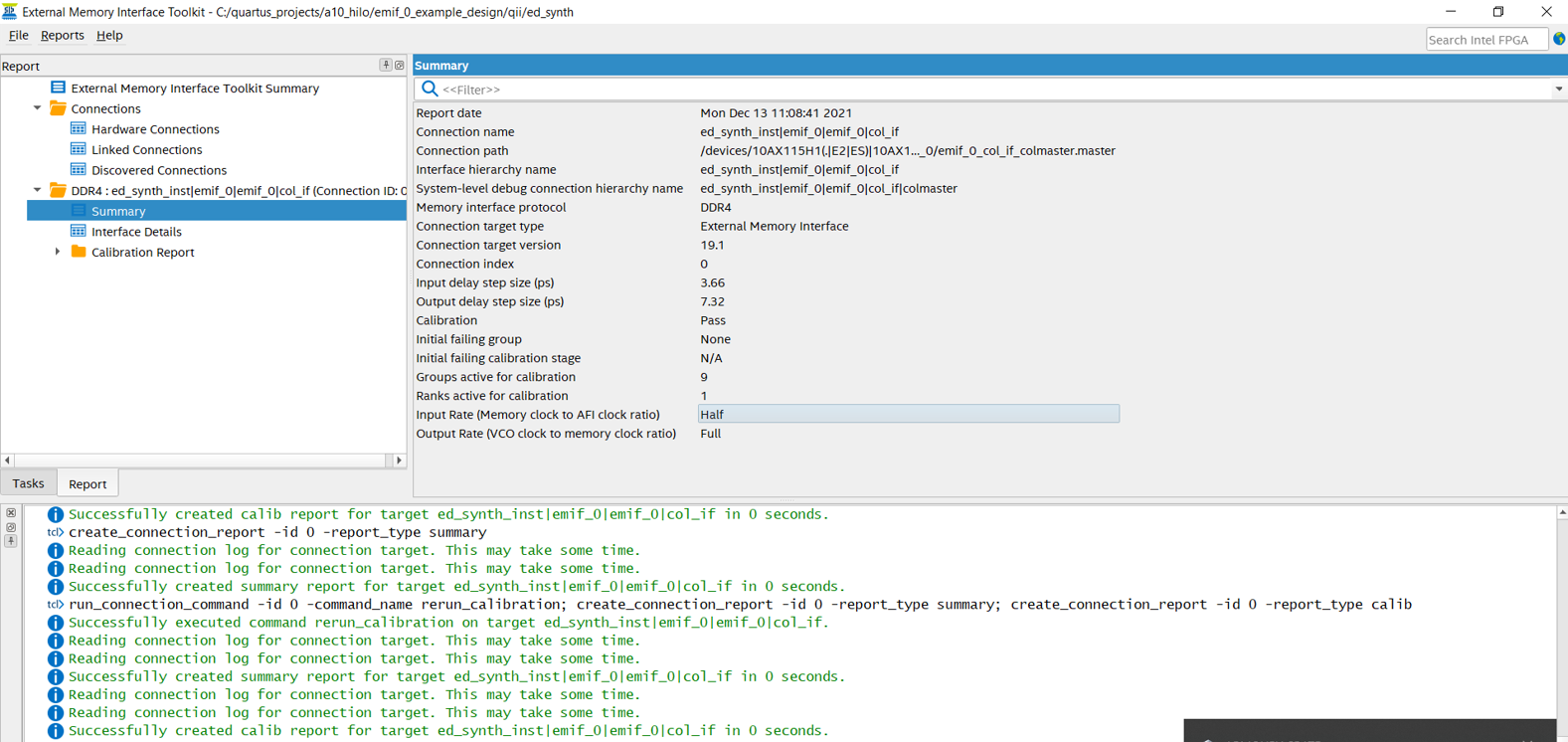1568x742 pixels.
Task: Close the messages console panel
Action: [11, 513]
